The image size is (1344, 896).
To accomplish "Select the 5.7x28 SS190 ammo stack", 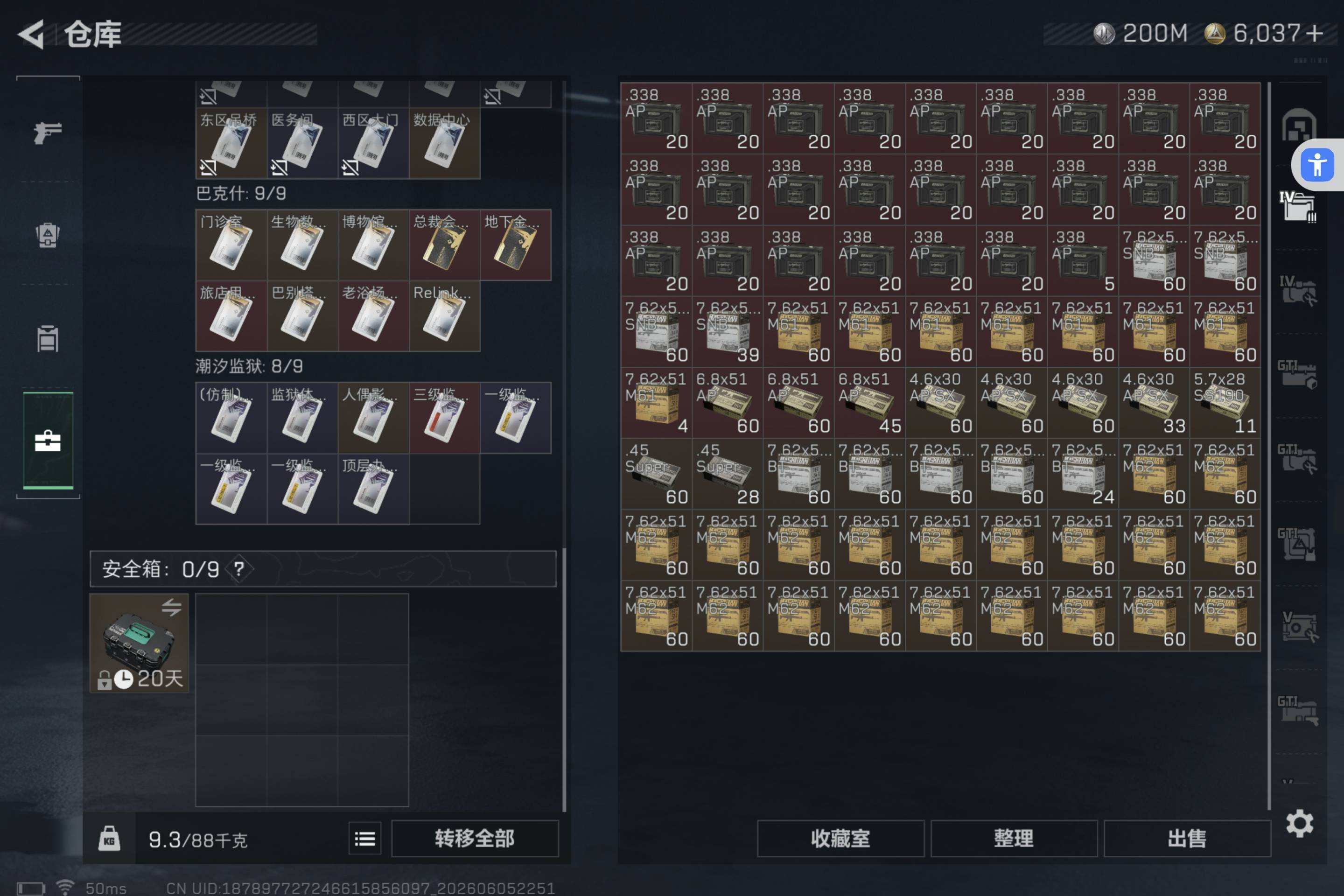I will point(1225,403).
